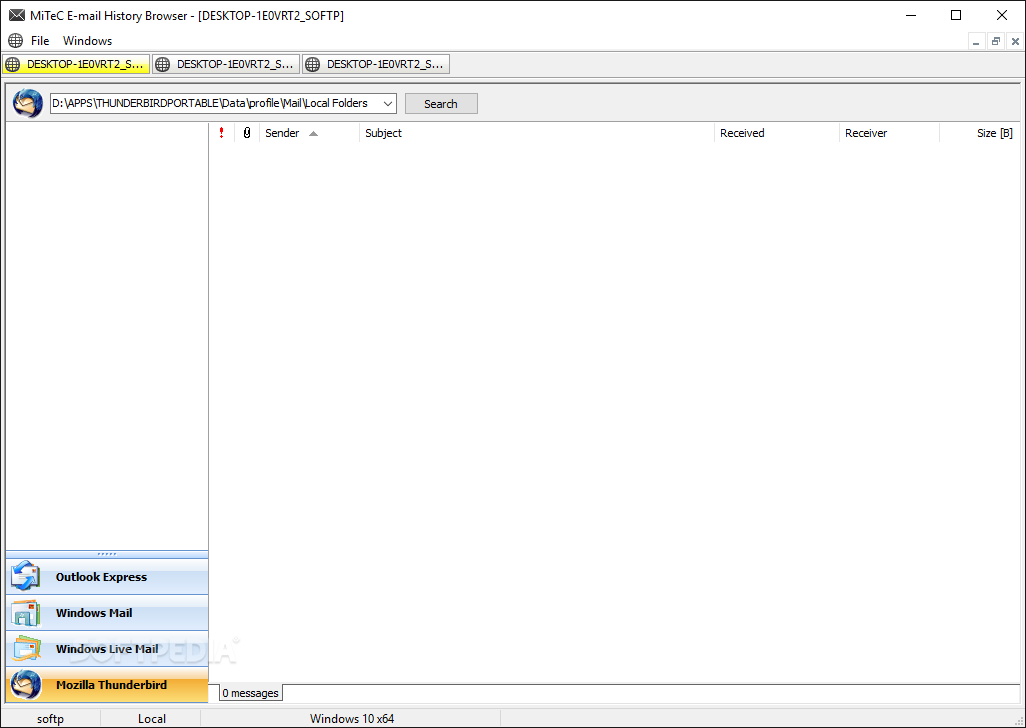Screen dimensions: 1026x728
Task: Maximize the main application window
Action: click(x=956, y=15)
